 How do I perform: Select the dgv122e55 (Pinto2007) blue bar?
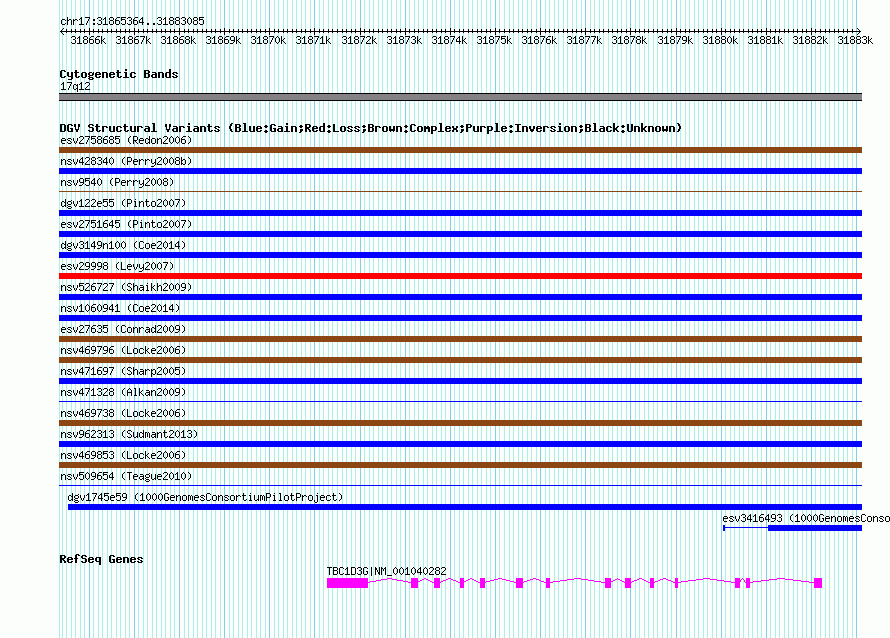point(460,213)
